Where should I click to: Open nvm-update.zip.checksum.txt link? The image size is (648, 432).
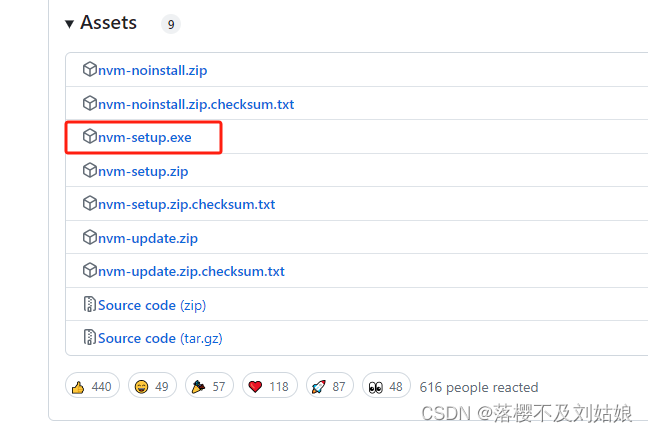point(191,272)
